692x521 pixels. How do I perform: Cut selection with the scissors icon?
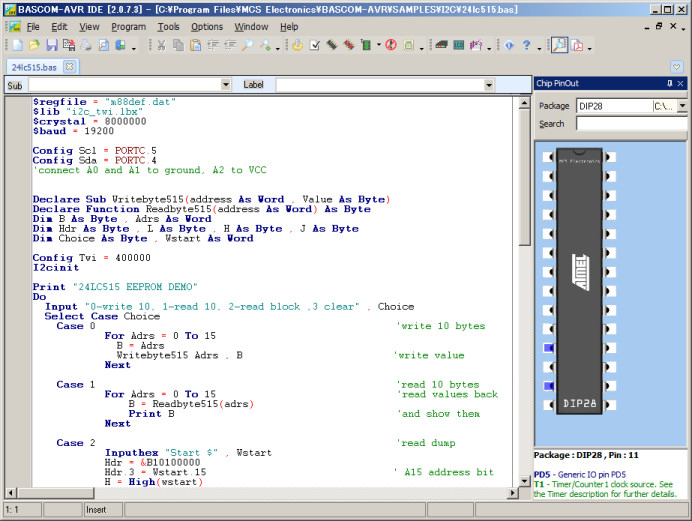point(161,45)
